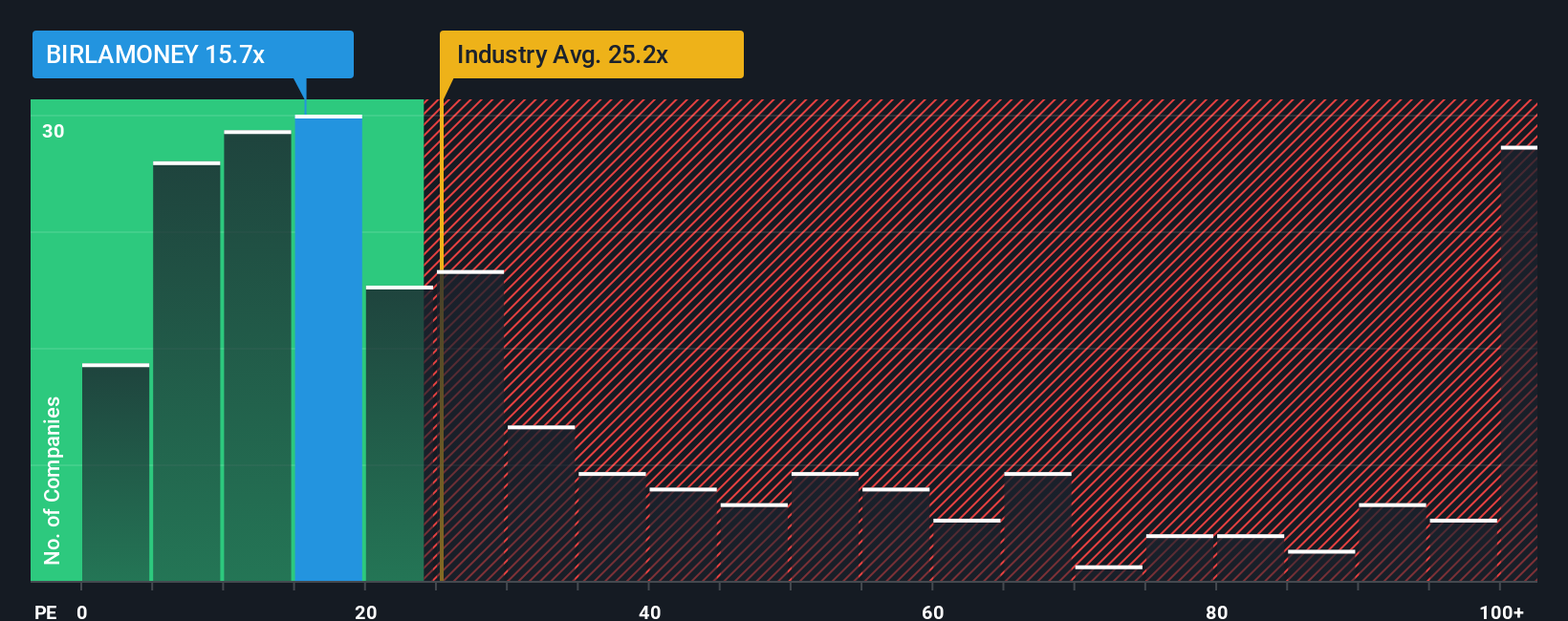Click the 'PE' axis label
Viewport: 1568px width, 621px height.
(46, 611)
